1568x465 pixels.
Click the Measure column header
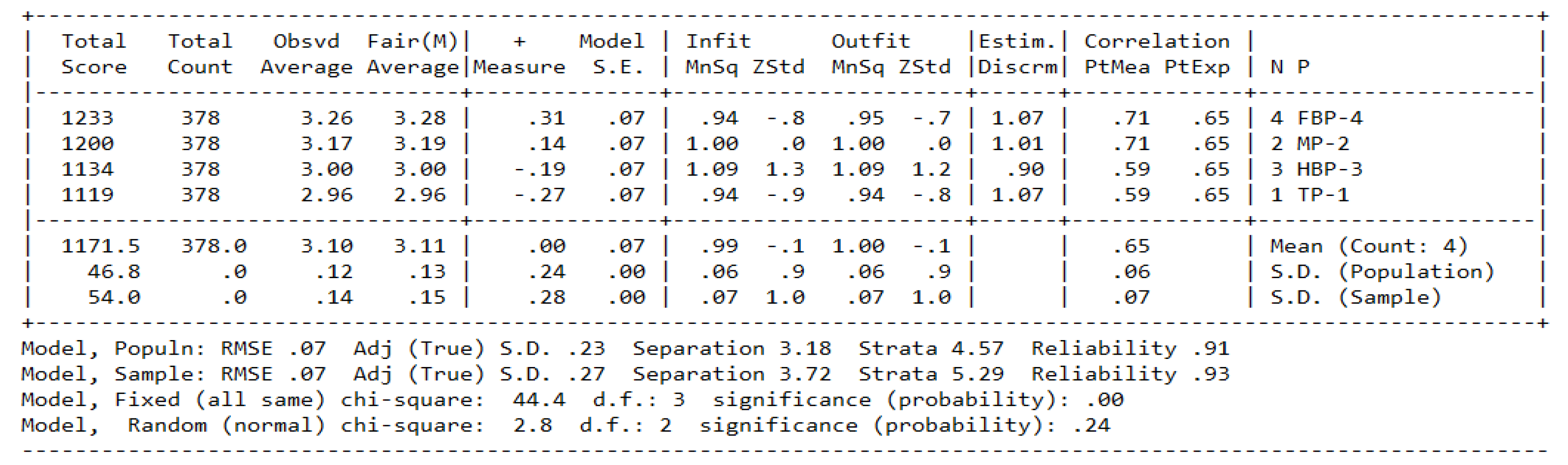(519, 66)
